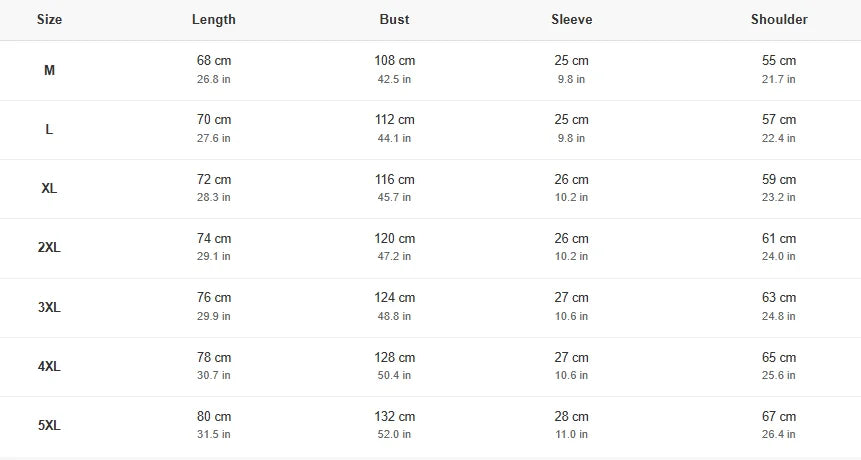Screen dimensions: 861x460
Task: Click the Size column header
Action: (49, 19)
